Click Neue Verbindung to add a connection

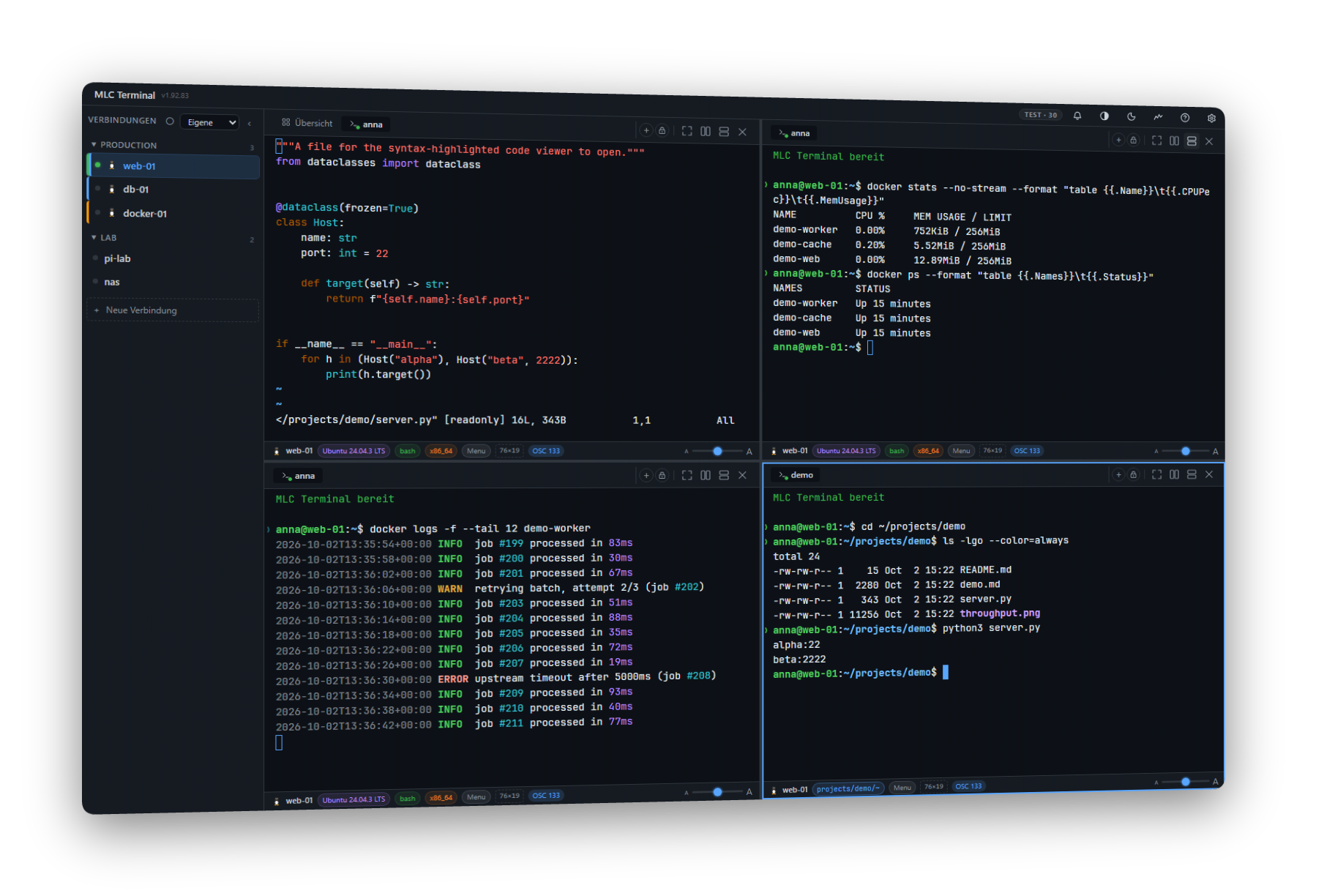[173, 310]
